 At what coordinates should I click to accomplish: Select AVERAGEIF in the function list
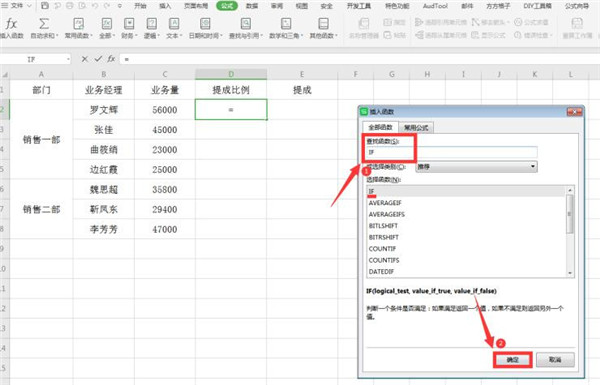[466, 203]
